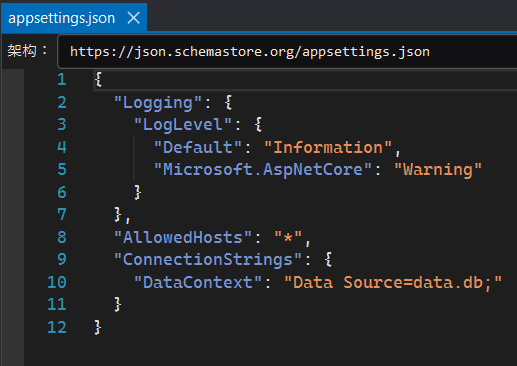Click the "Microsoft.AspNetCore" key
The image size is (517, 366).
[262, 169]
